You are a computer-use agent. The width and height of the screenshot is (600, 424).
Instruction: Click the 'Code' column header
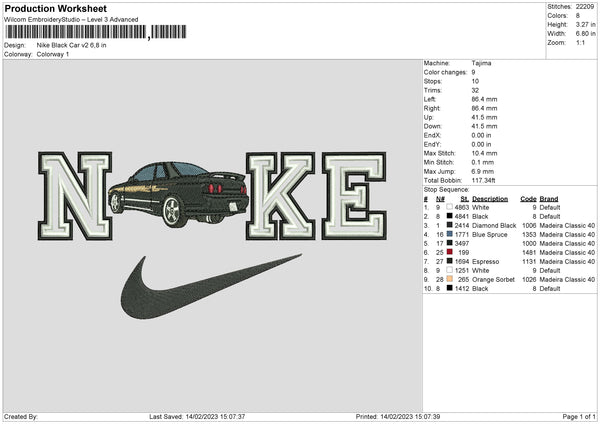click(x=528, y=199)
